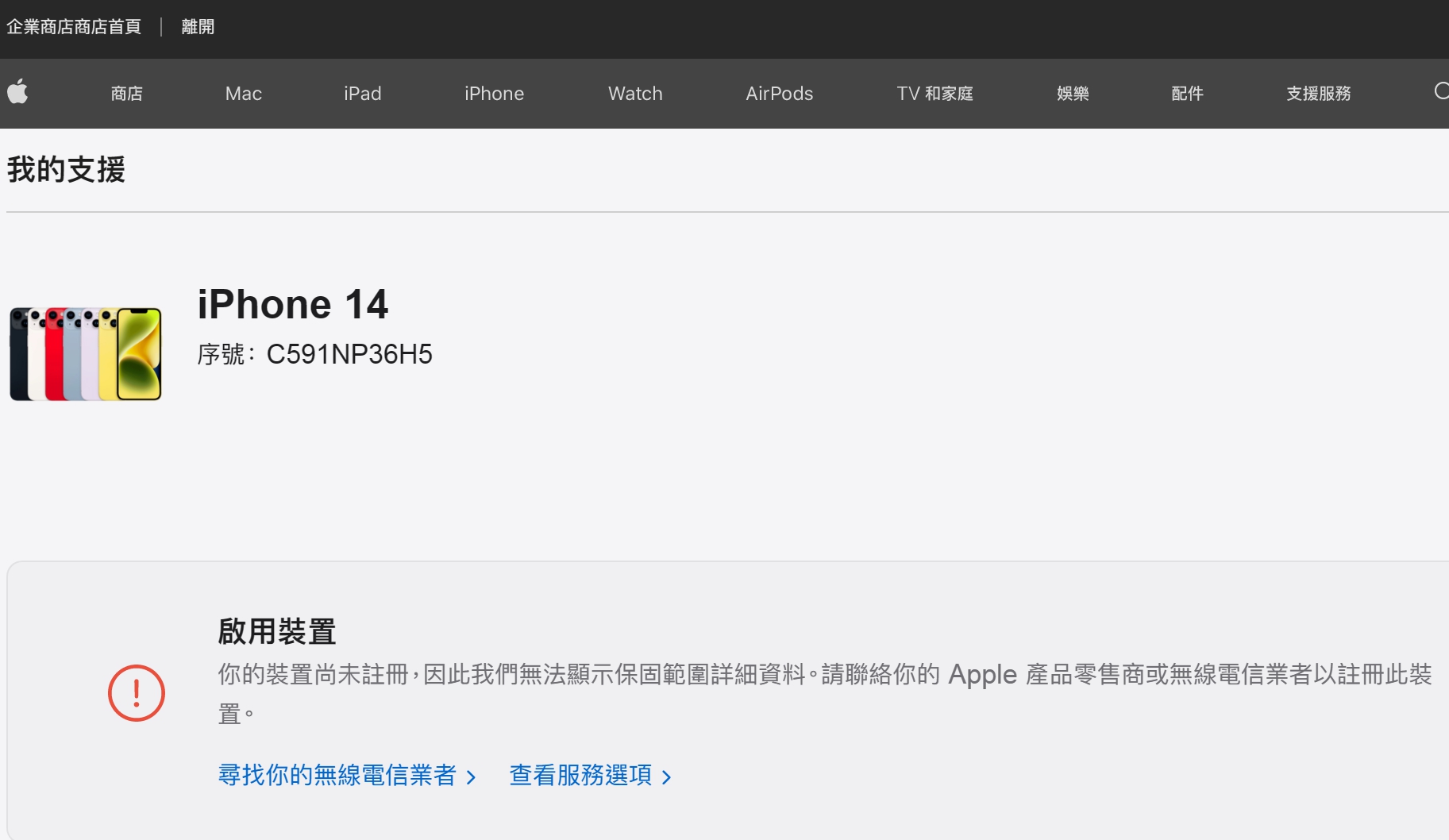1449x840 pixels.
Task: Click the iPhone 14 product image
Action: click(x=86, y=354)
